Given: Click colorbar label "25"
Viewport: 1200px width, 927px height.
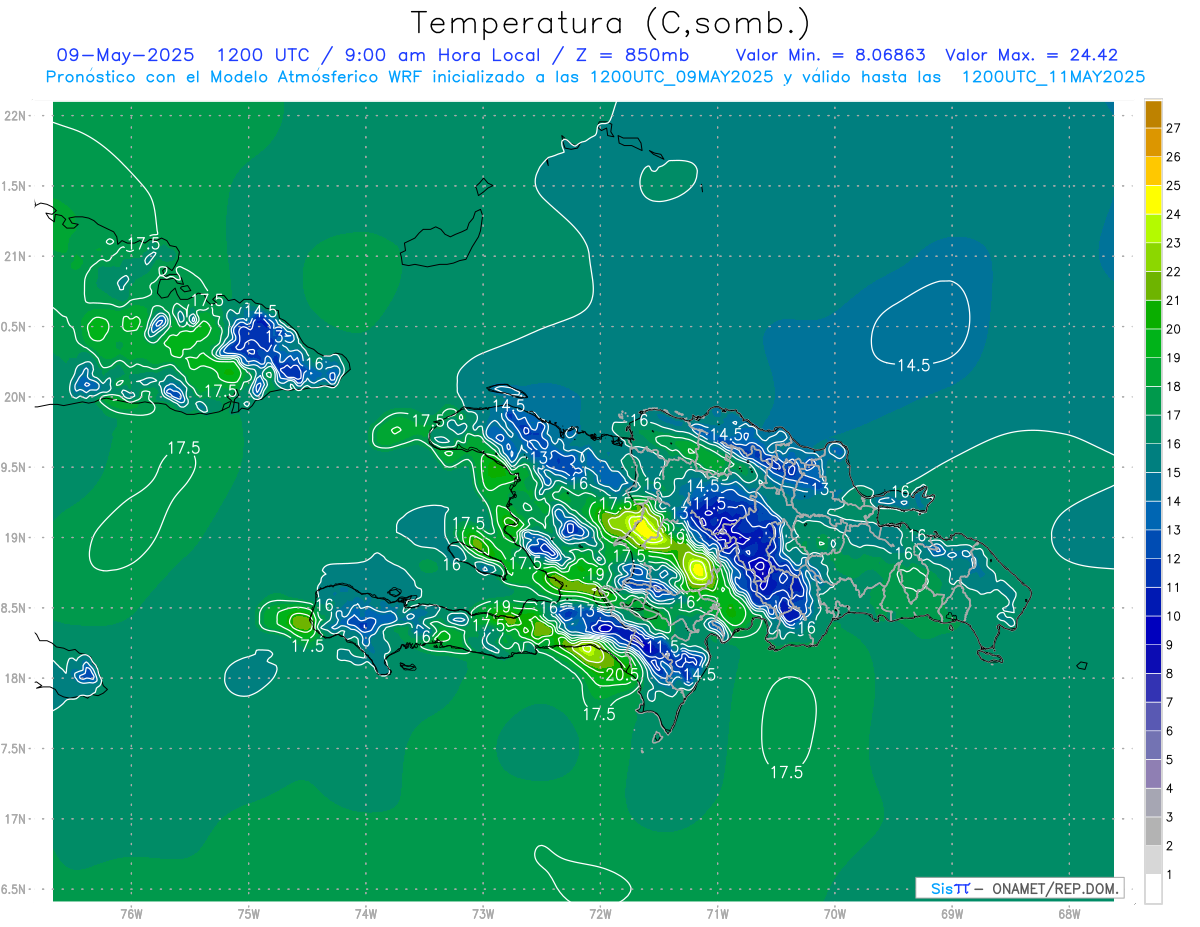Looking at the screenshot, I should tap(1173, 185).
